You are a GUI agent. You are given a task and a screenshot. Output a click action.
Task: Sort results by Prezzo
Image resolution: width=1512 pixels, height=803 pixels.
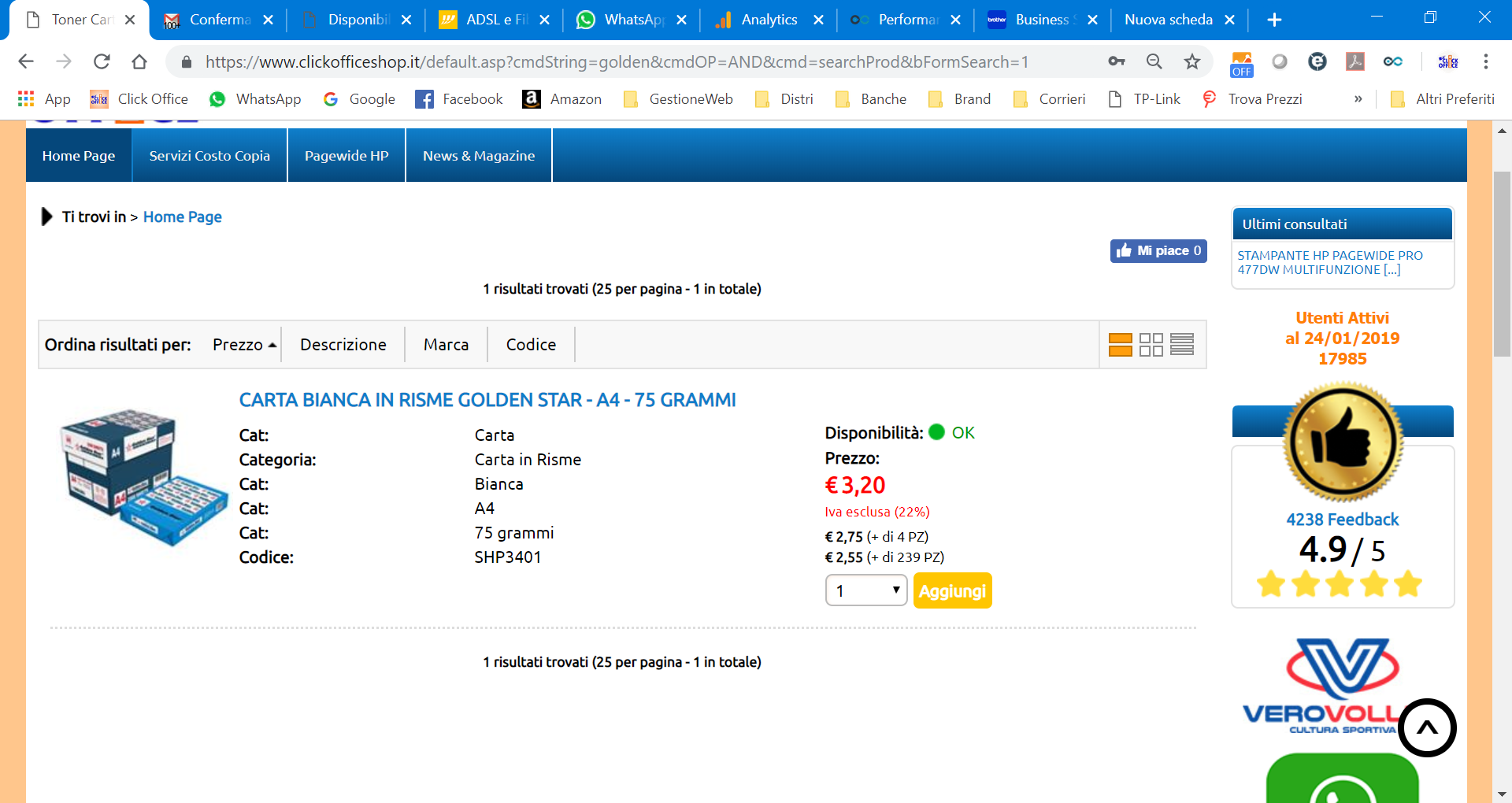point(243,345)
